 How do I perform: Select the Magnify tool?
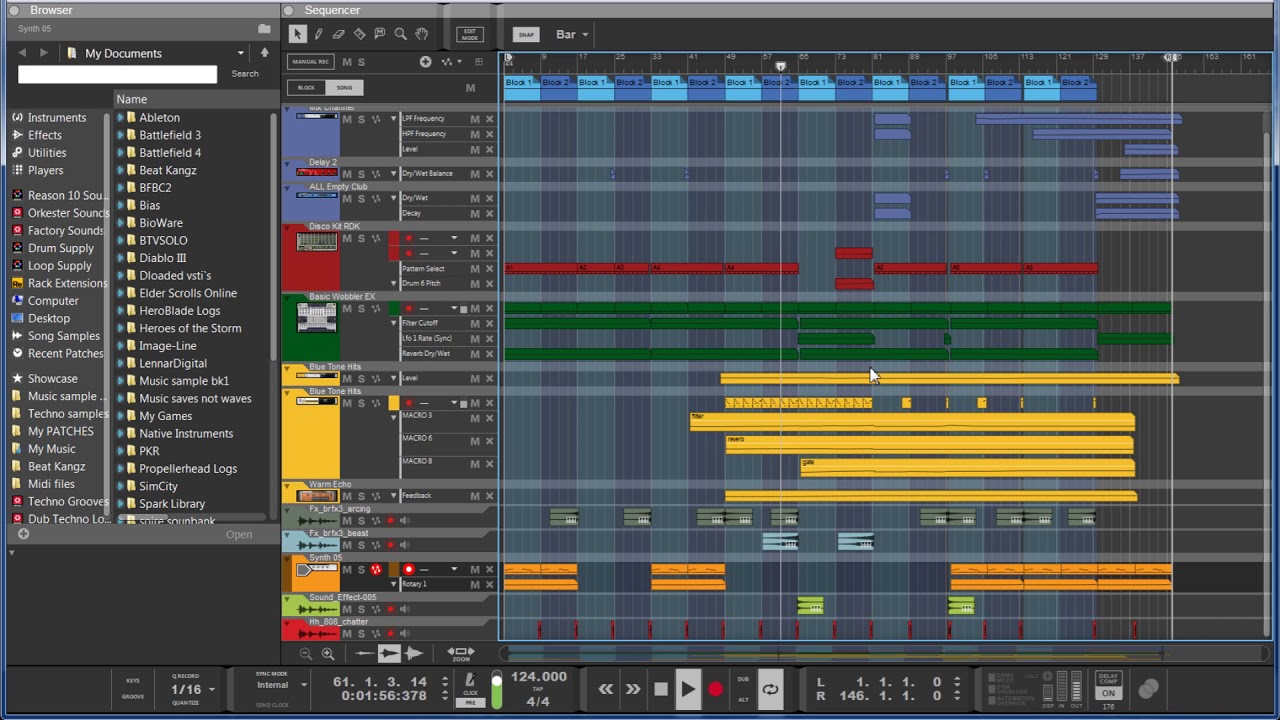(400, 34)
